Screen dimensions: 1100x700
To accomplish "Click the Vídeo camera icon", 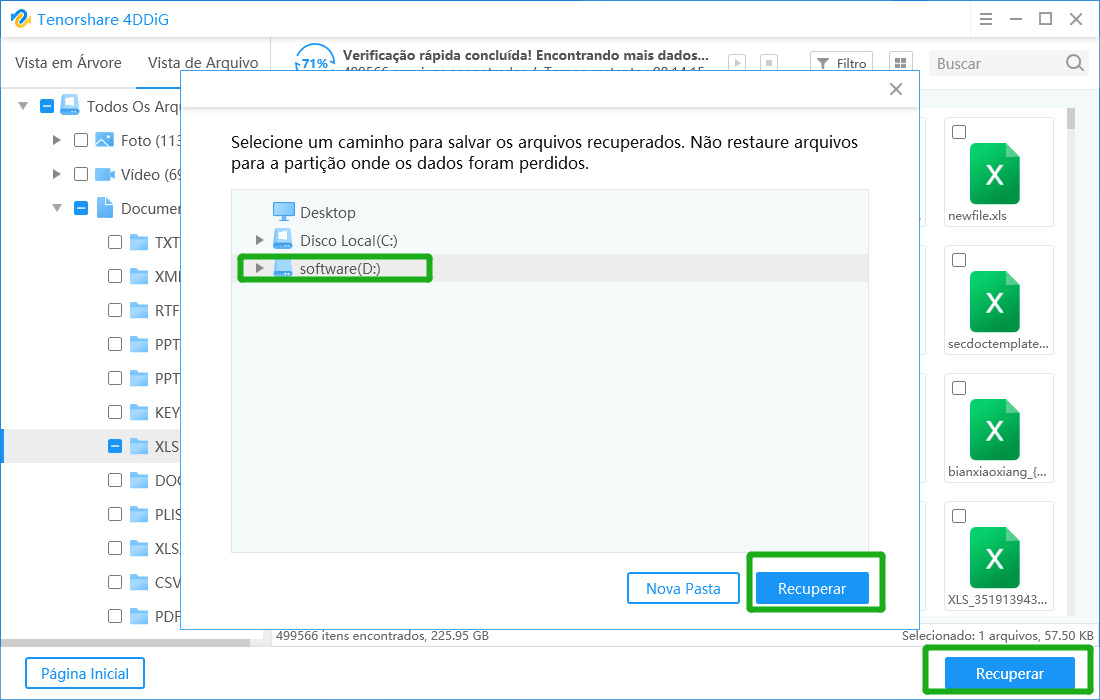I will 105,174.
